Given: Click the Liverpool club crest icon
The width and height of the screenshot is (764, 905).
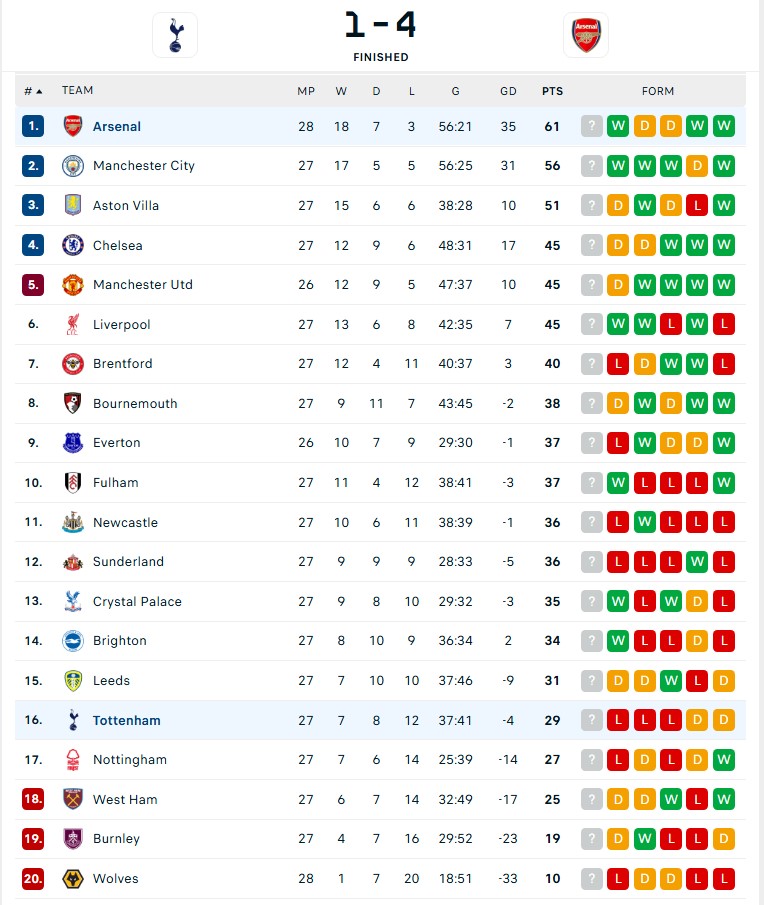Looking at the screenshot, I should [73, 324].
